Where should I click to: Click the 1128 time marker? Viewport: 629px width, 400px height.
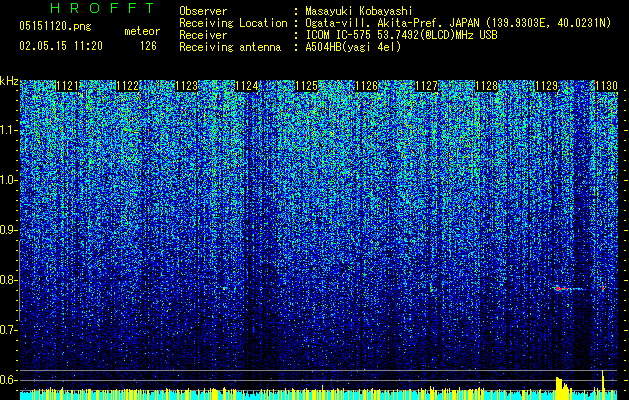pyautogui.click(x=486, y=86)
